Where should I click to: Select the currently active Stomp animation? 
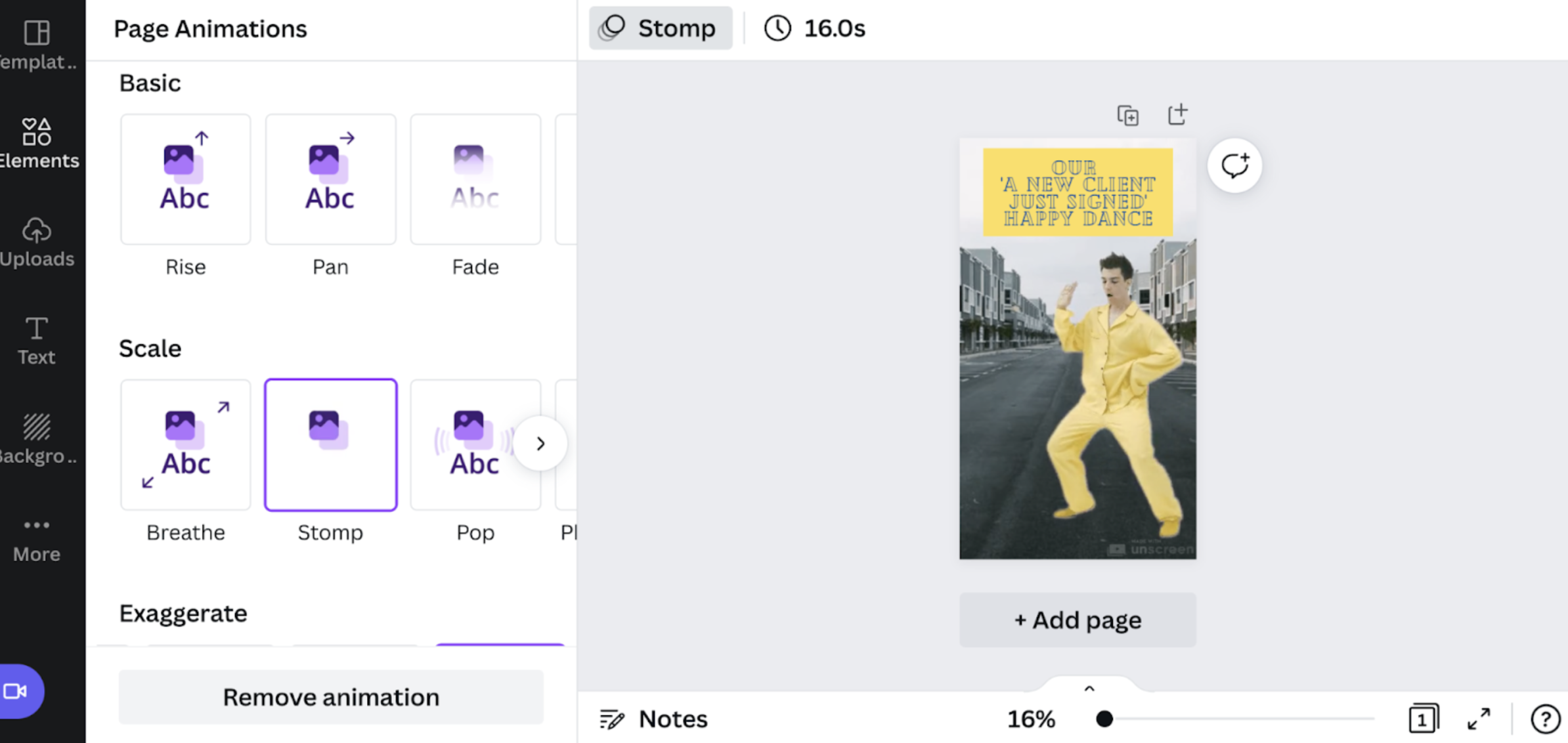(x=330, y=444)
